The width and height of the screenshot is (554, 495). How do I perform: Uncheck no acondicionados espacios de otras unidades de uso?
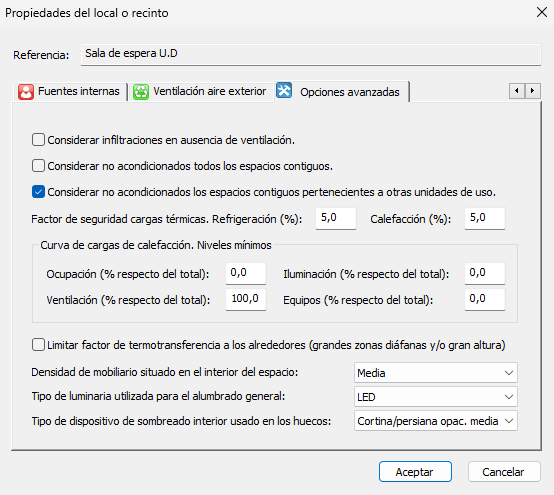tap(38, 192)
